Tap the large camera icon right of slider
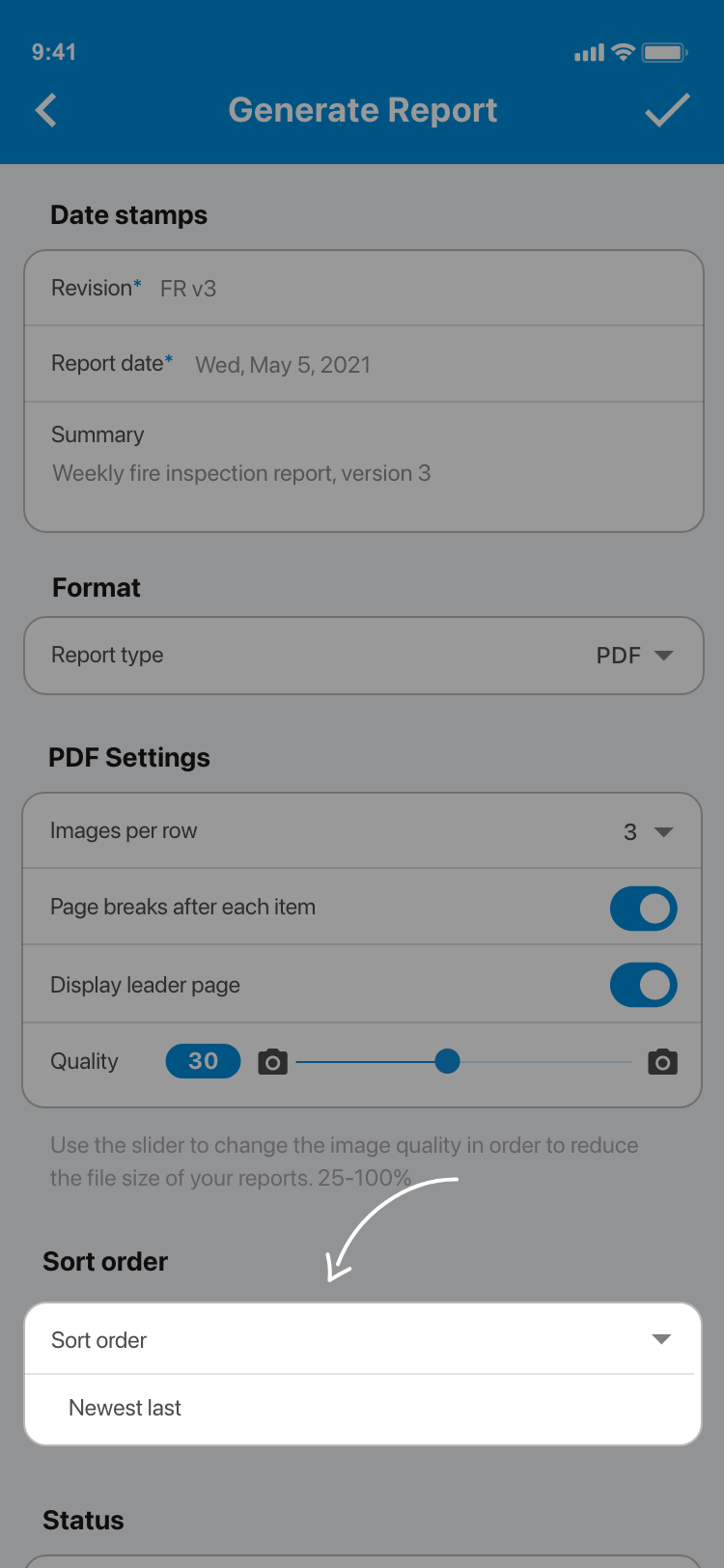This screenshot has height=1568, width=724. [662, 1062]
